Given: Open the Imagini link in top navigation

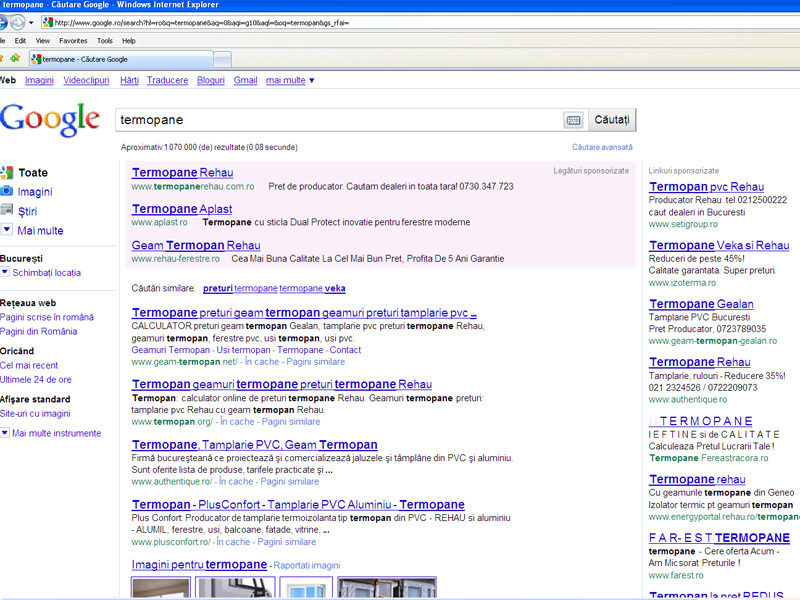Looking at the screenshot, I should tap(39, 80).
